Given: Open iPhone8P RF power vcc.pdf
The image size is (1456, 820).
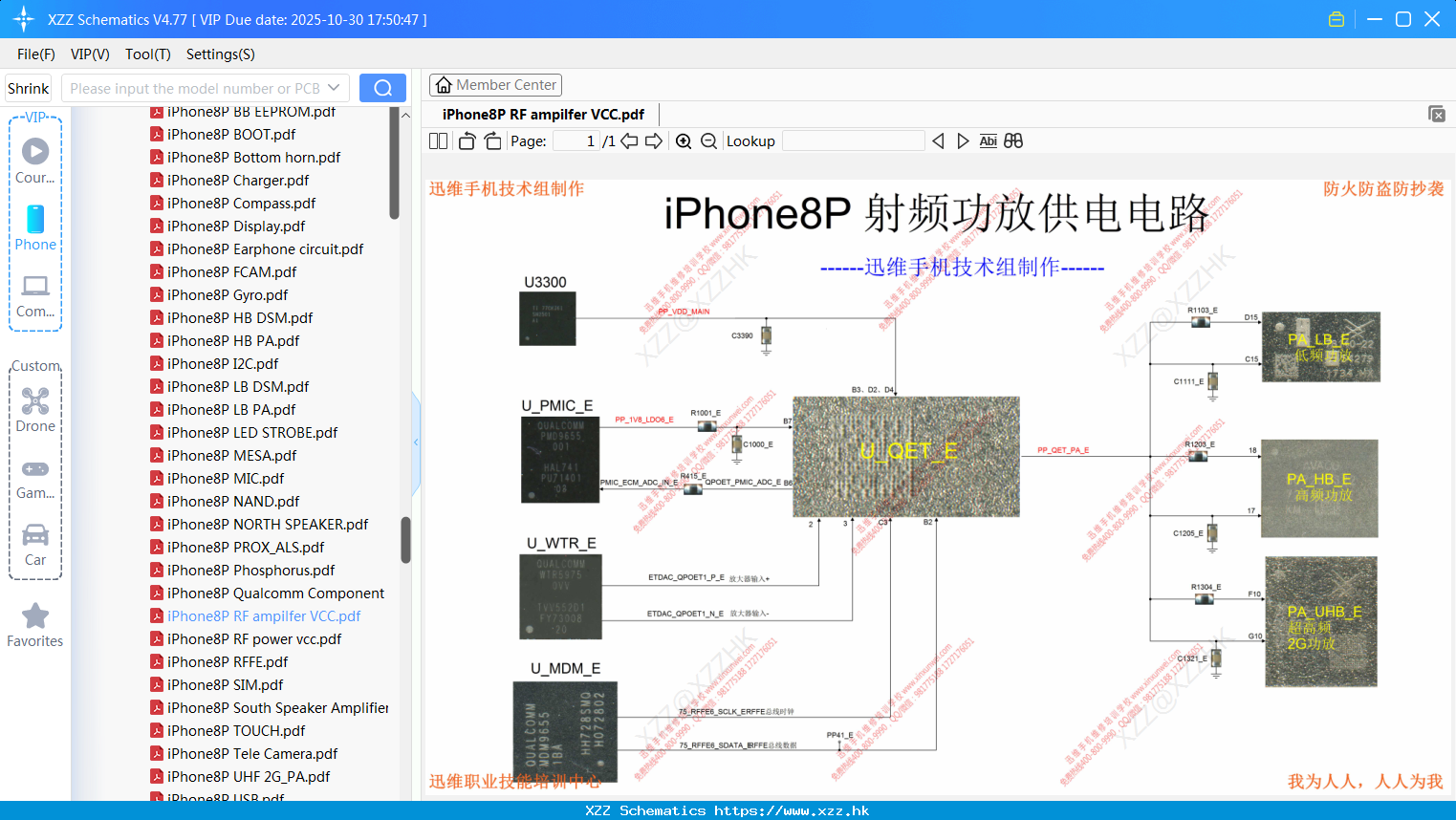Looking at the screenshot, I should pyautogui.click(x=254, y=639).
